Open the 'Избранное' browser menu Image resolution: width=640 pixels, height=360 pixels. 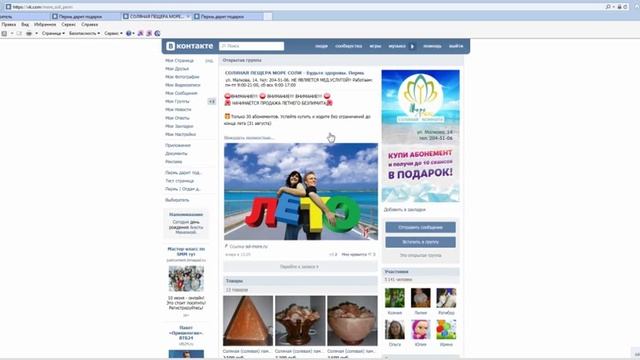coord(45,24)
